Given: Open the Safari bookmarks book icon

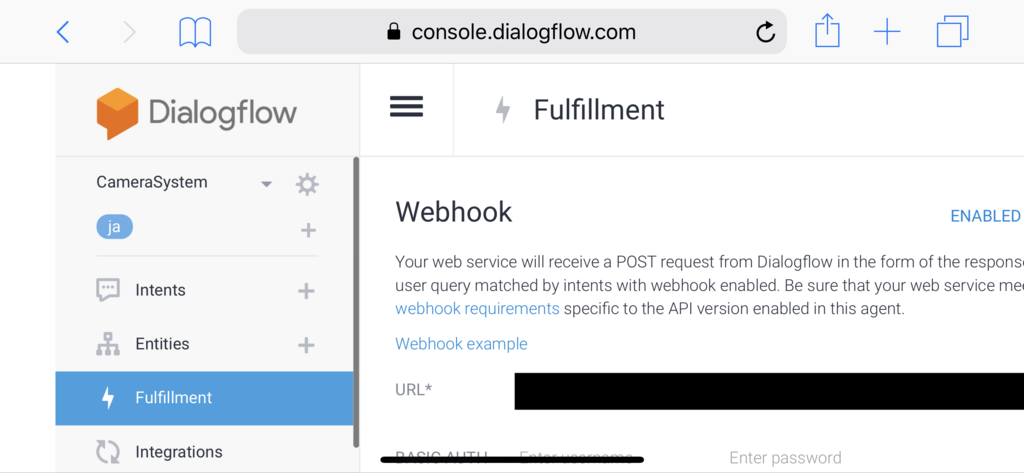Looking at the screenshot, I should [195, 32].
